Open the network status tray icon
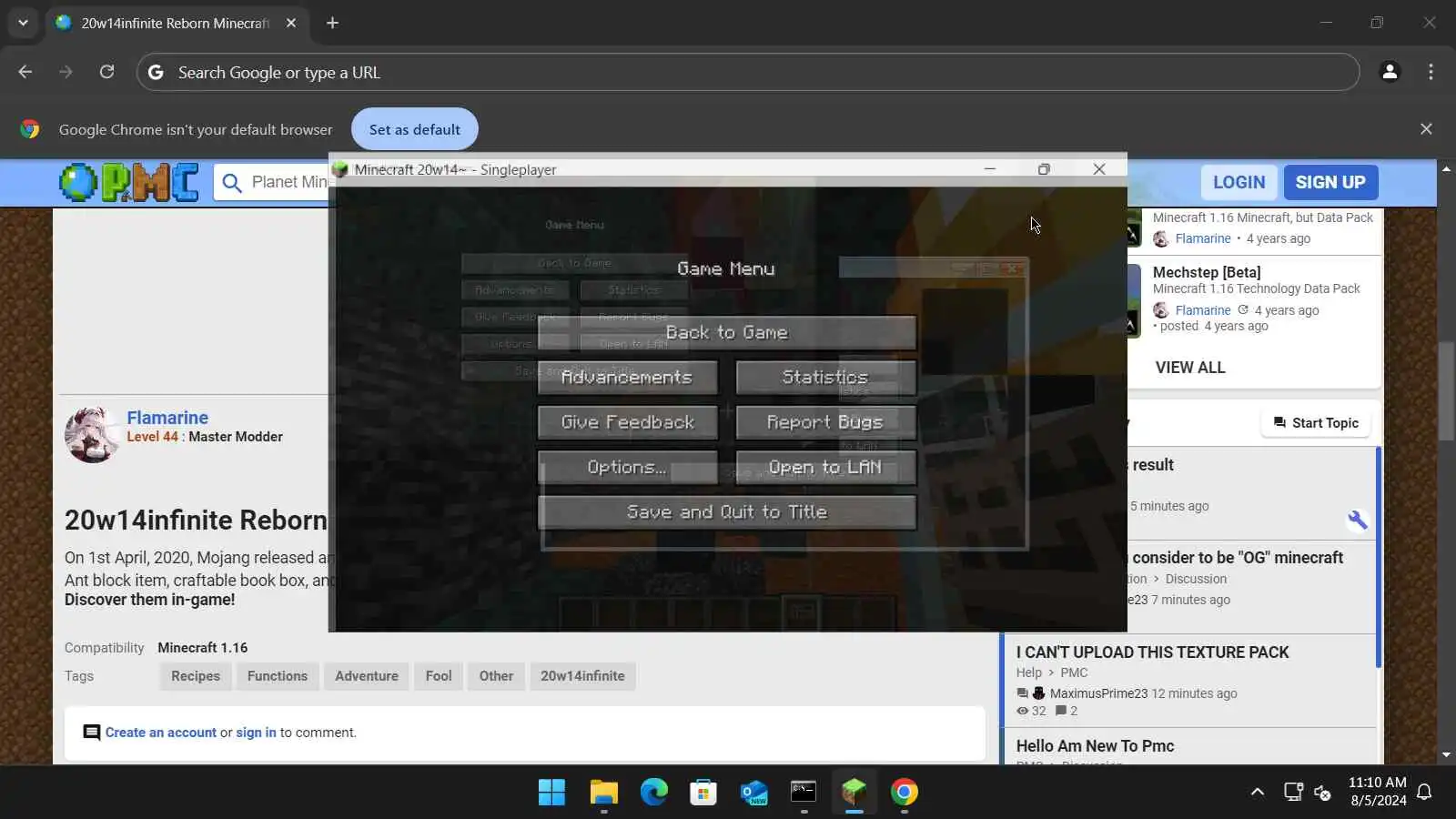1456x819 pixels. tap(1293, 793)
